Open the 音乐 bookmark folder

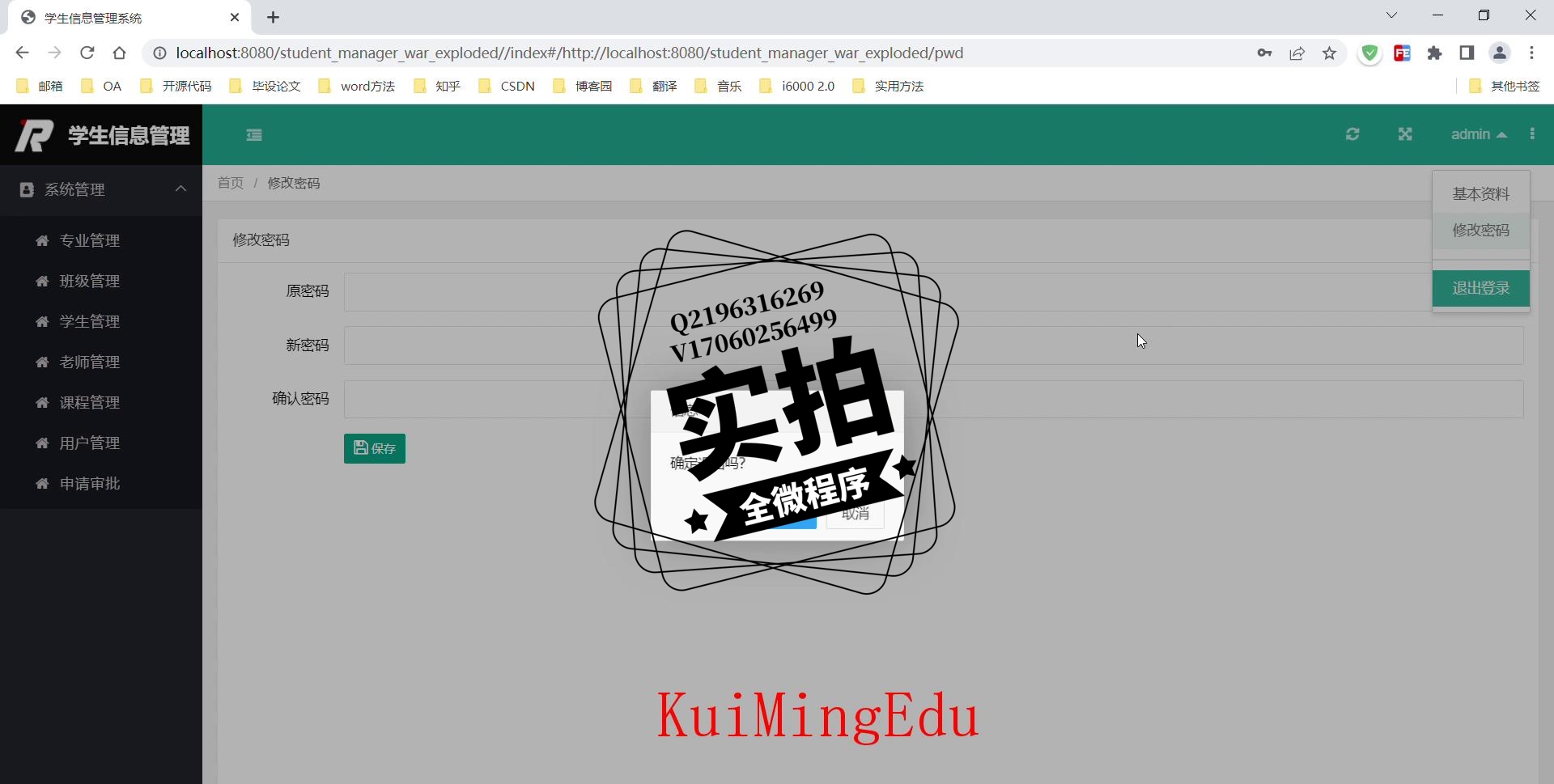[x=719, y=86]
